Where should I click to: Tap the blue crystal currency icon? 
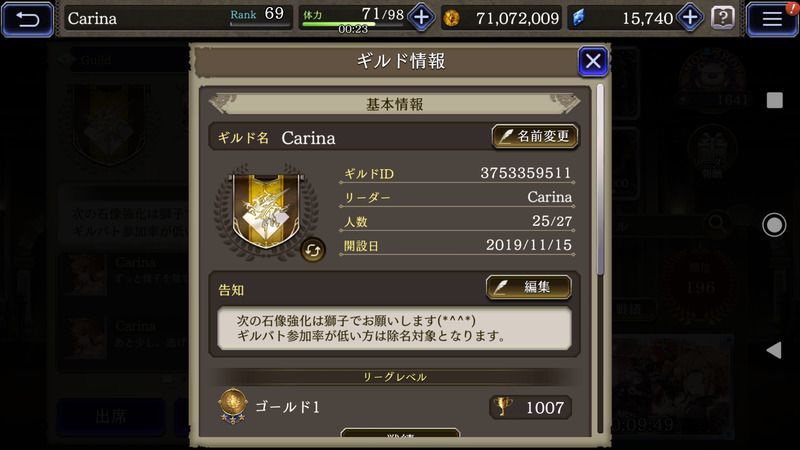click(579, 18)
